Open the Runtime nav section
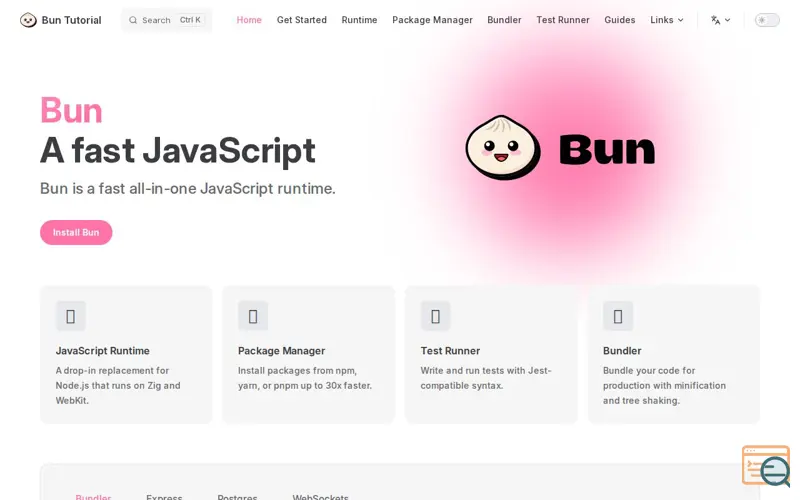The height and width of the screenshot is (500, 800). pos(359,20)
